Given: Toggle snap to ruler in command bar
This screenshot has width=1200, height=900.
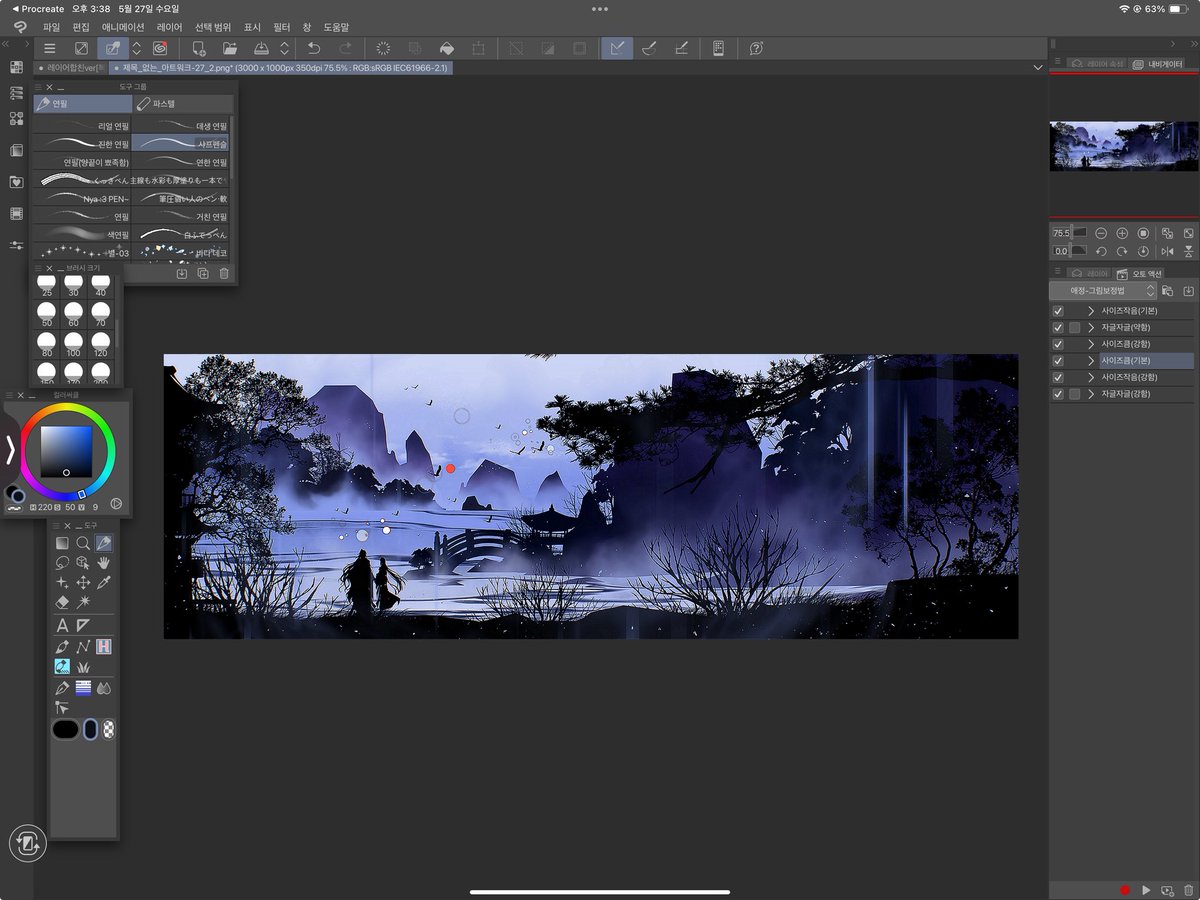Looking at the screenshot, I should click(617, 48).
